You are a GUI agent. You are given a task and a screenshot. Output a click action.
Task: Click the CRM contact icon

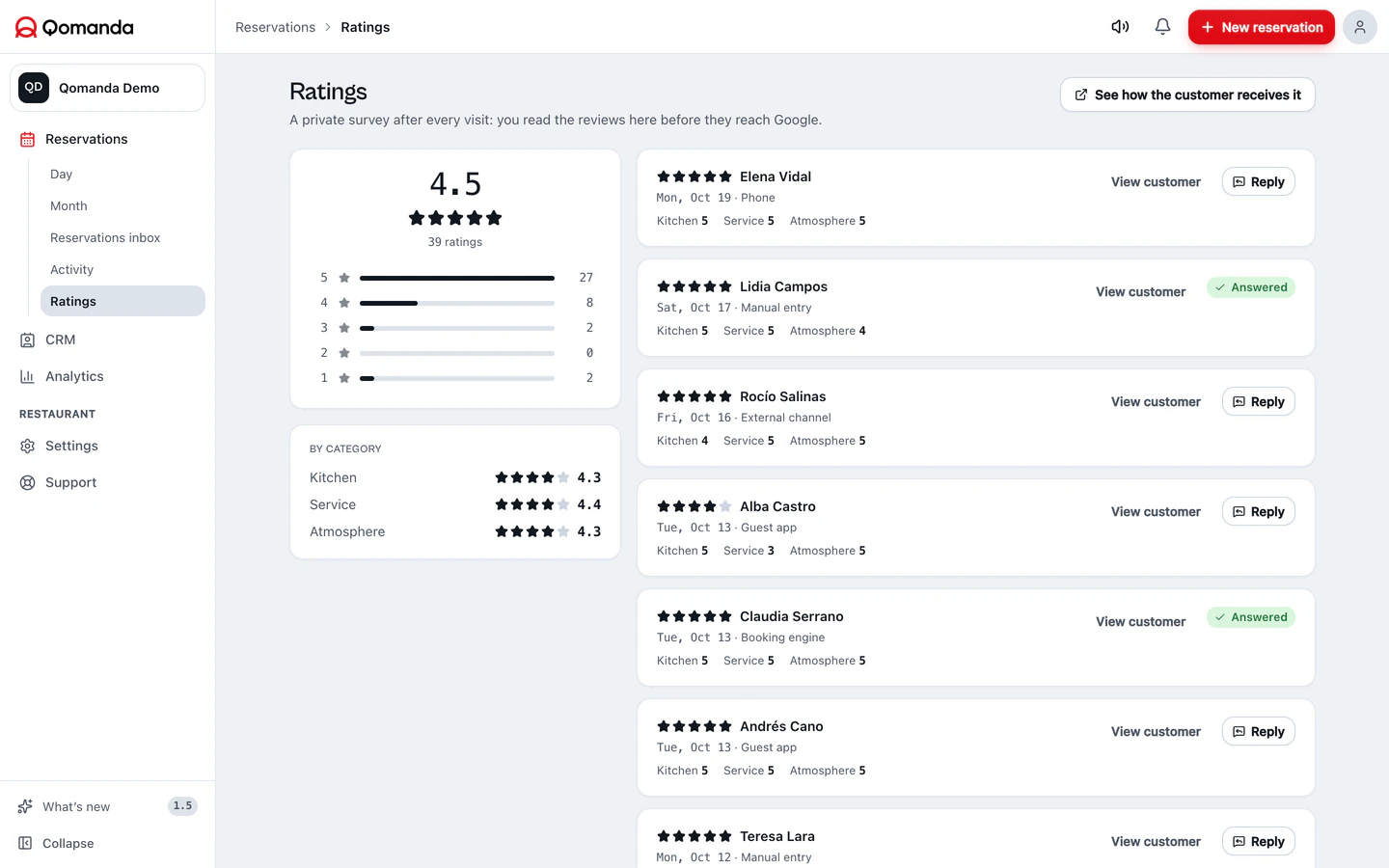[x=27, y=339]
